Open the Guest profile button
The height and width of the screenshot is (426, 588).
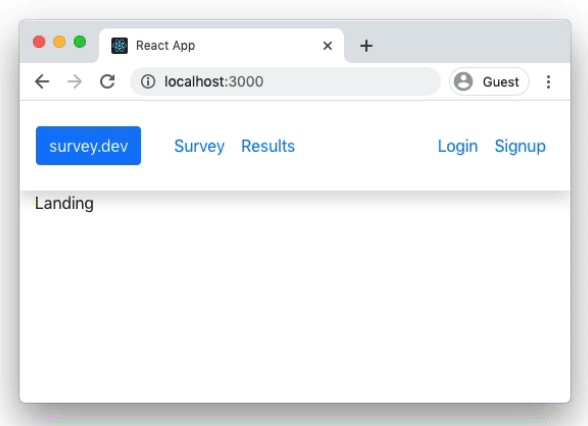pos(489,82)
